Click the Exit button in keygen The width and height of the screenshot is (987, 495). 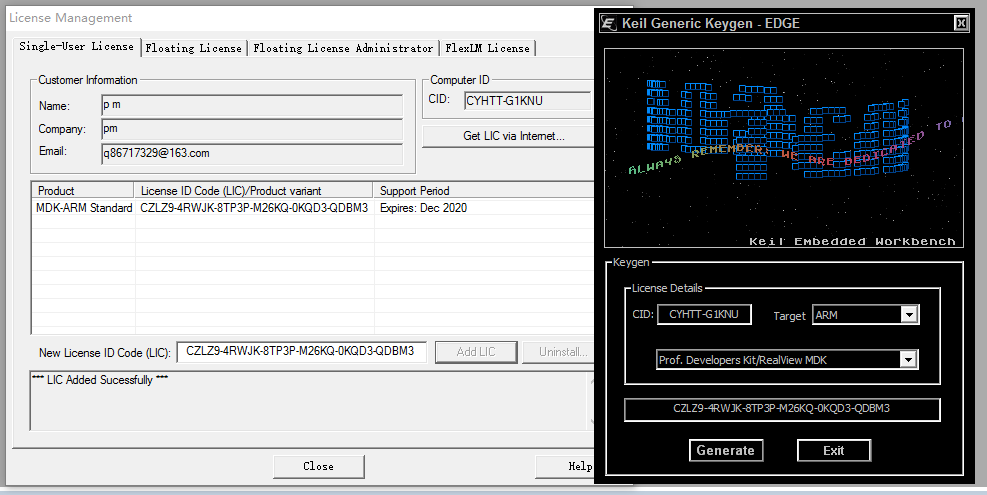click(833, 450)
